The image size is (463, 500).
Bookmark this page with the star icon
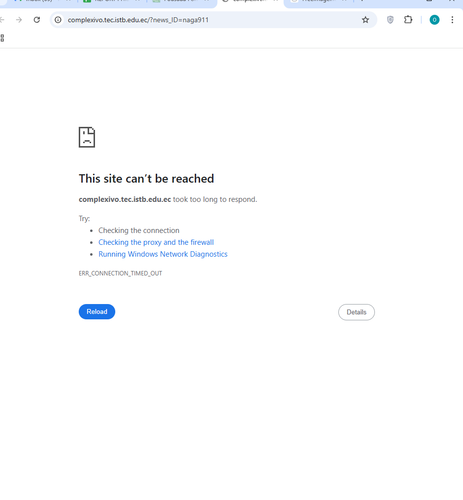[365, 20]
